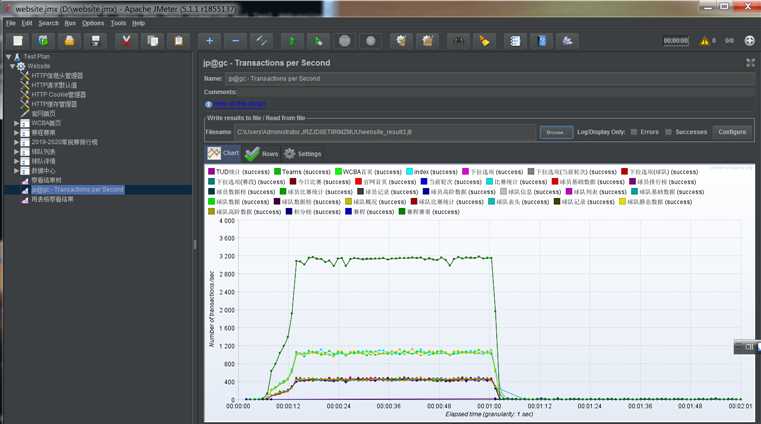Expand the last collapsed controller arrow

(16, 171)
